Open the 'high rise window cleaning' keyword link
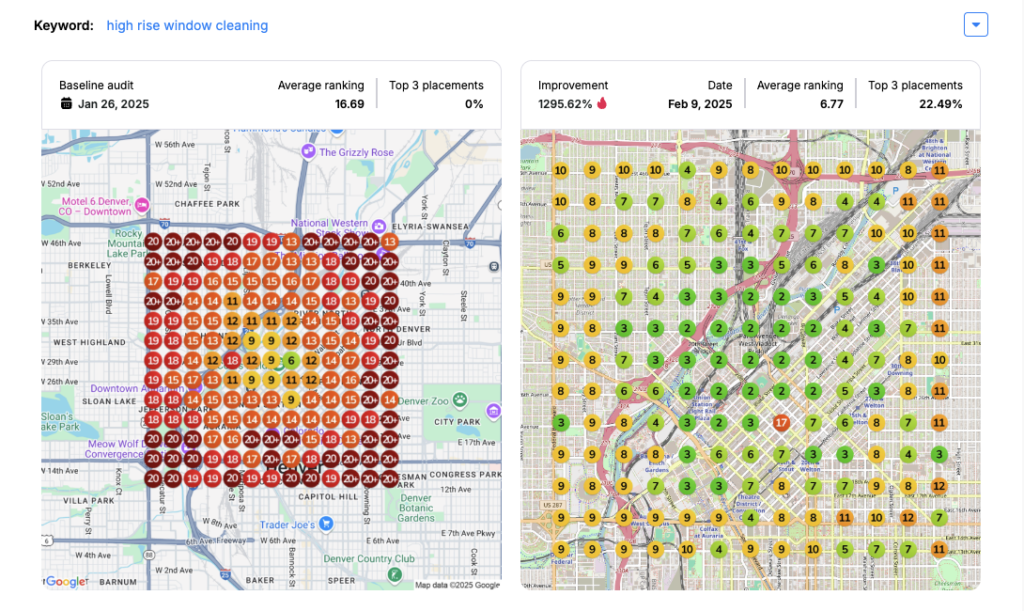Image resolution: width=1024 pixels, height=611 pixels. [187, 25]
